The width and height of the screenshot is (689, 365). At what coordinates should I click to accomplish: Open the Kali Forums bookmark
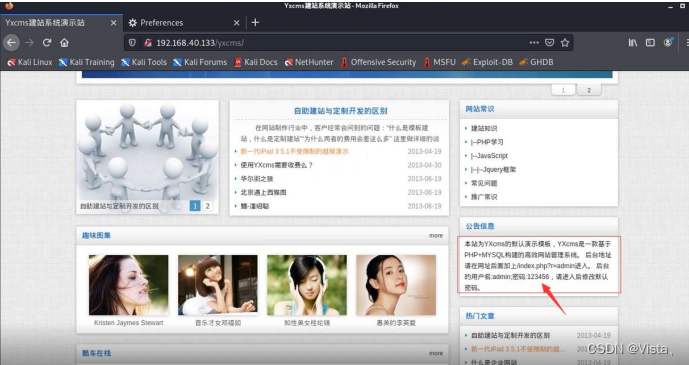[x=200, y=62]
